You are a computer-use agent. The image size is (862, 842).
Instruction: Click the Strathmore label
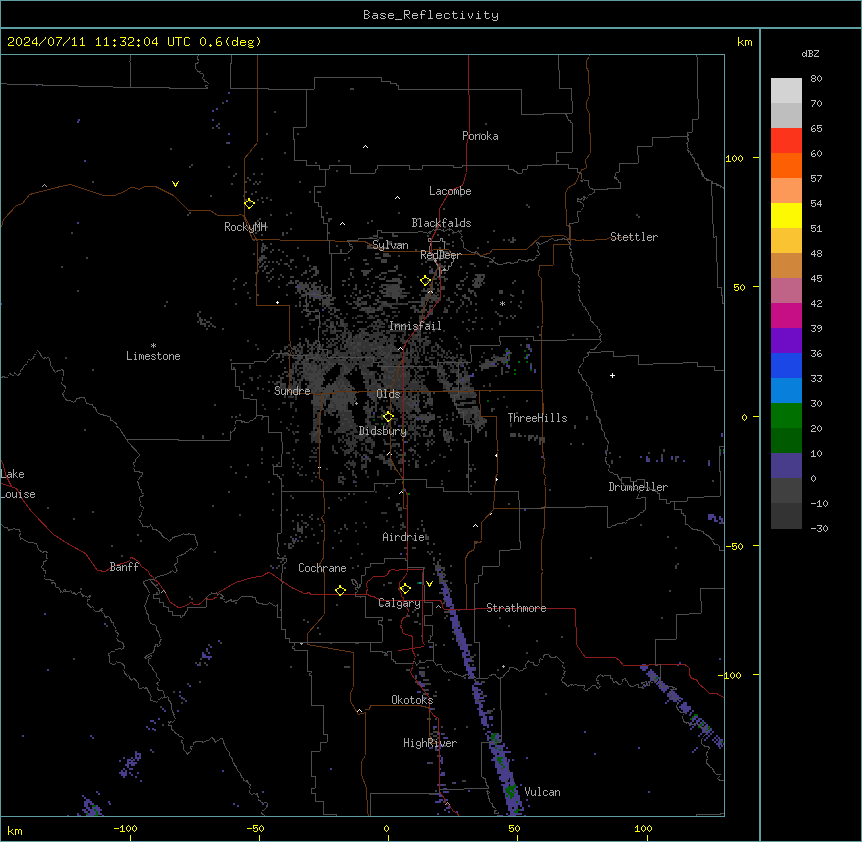click(516, 608)
